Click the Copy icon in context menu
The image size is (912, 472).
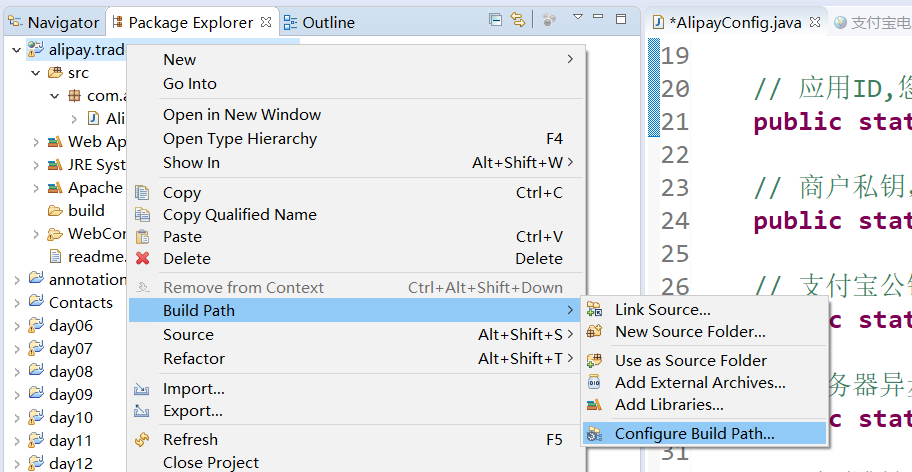click(x=142, y=192)
